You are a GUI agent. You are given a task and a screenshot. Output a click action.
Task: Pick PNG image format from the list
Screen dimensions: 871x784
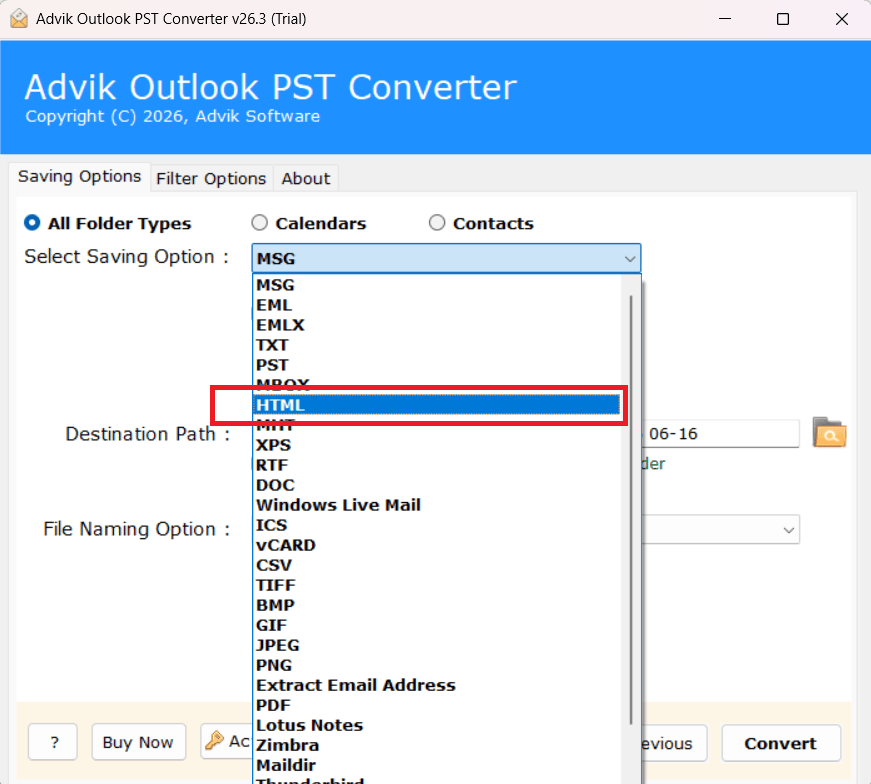tap(437, 665)
